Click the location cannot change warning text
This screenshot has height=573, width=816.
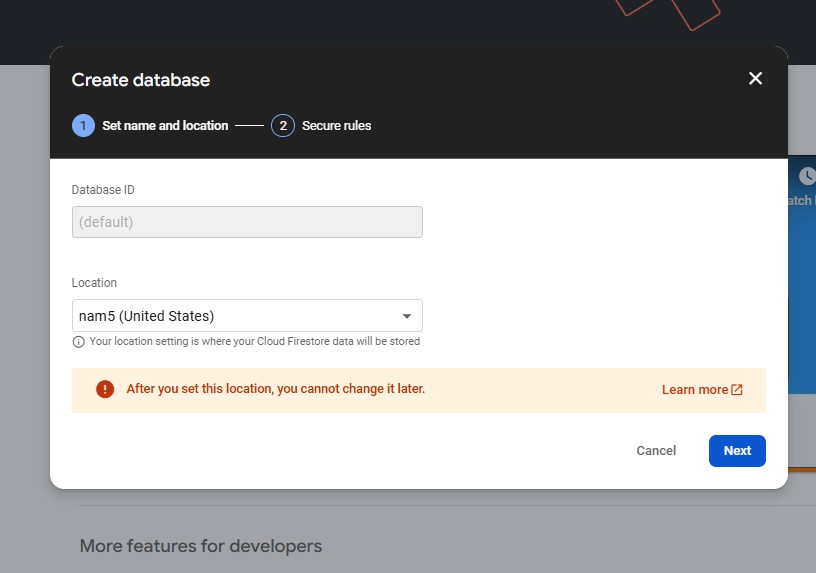coord(275,389)
